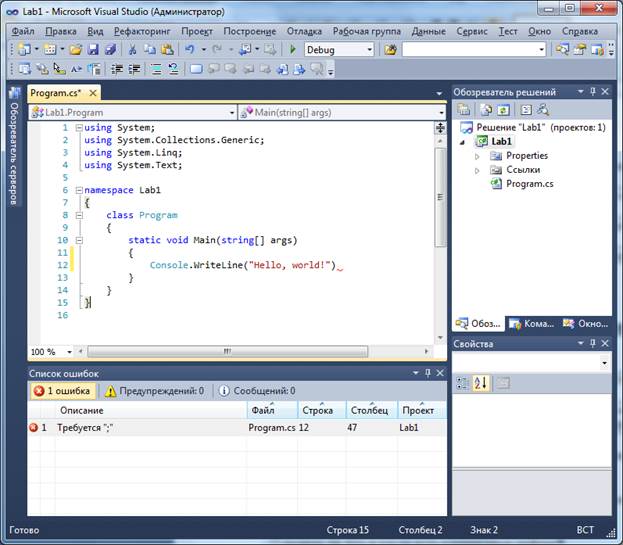This screenshot has height=545, width=623.
Task: Open the Отладка menu
Action: [304, 31]
